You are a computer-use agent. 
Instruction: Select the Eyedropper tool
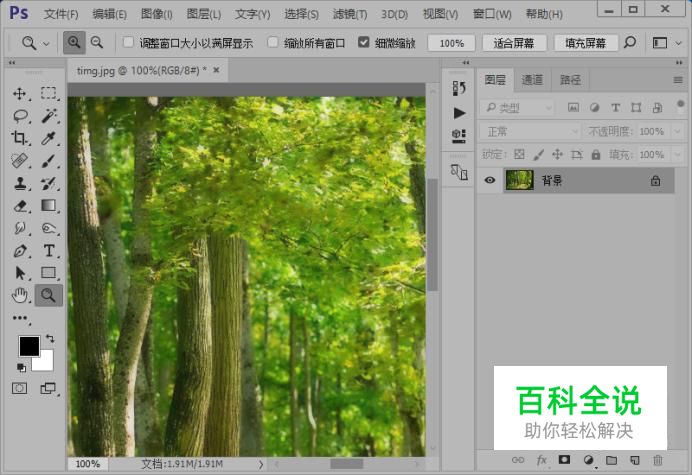point(48,138)
